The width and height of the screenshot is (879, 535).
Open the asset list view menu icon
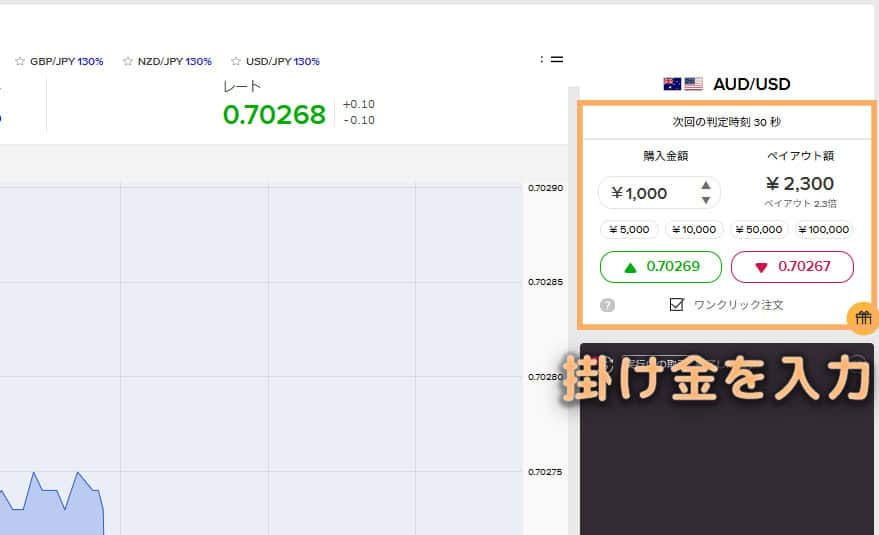(x=552, y=59)
